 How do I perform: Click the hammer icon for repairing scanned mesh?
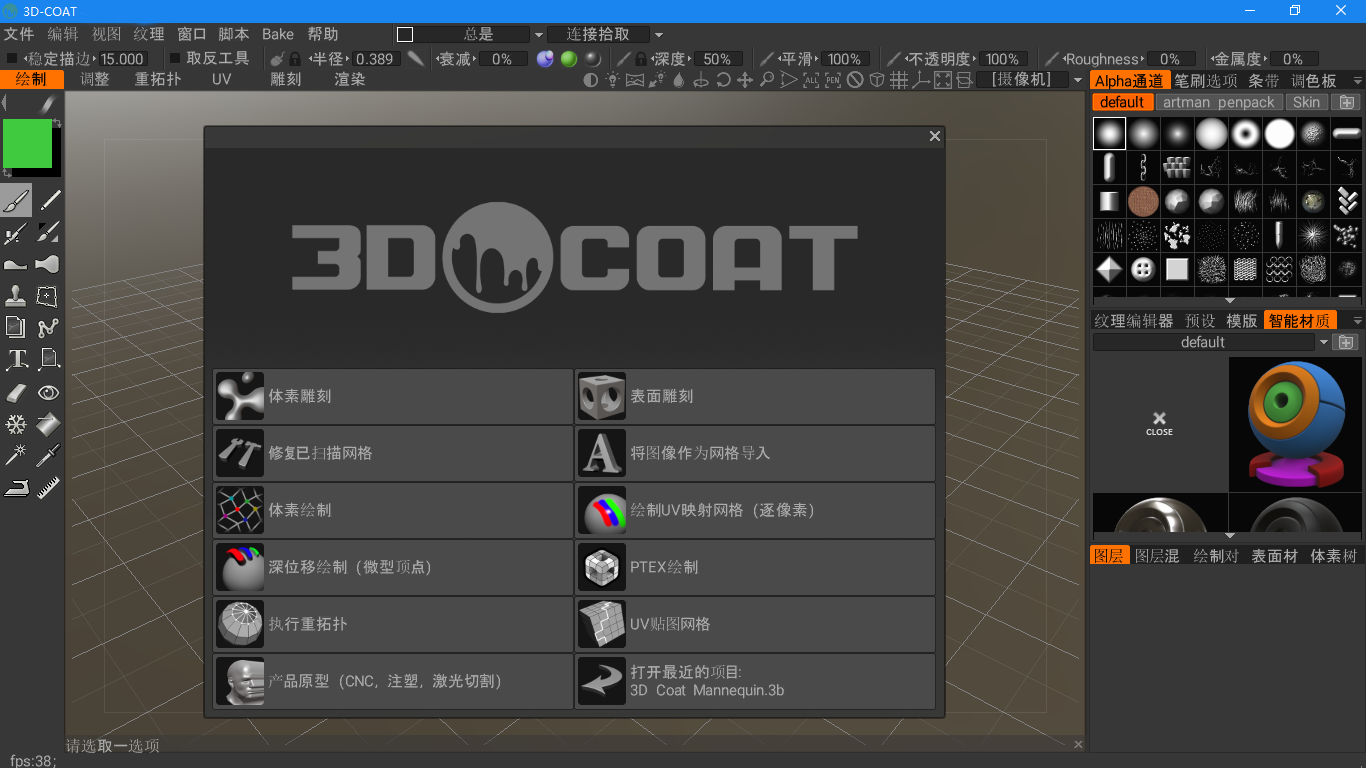[x=240, y=453]
